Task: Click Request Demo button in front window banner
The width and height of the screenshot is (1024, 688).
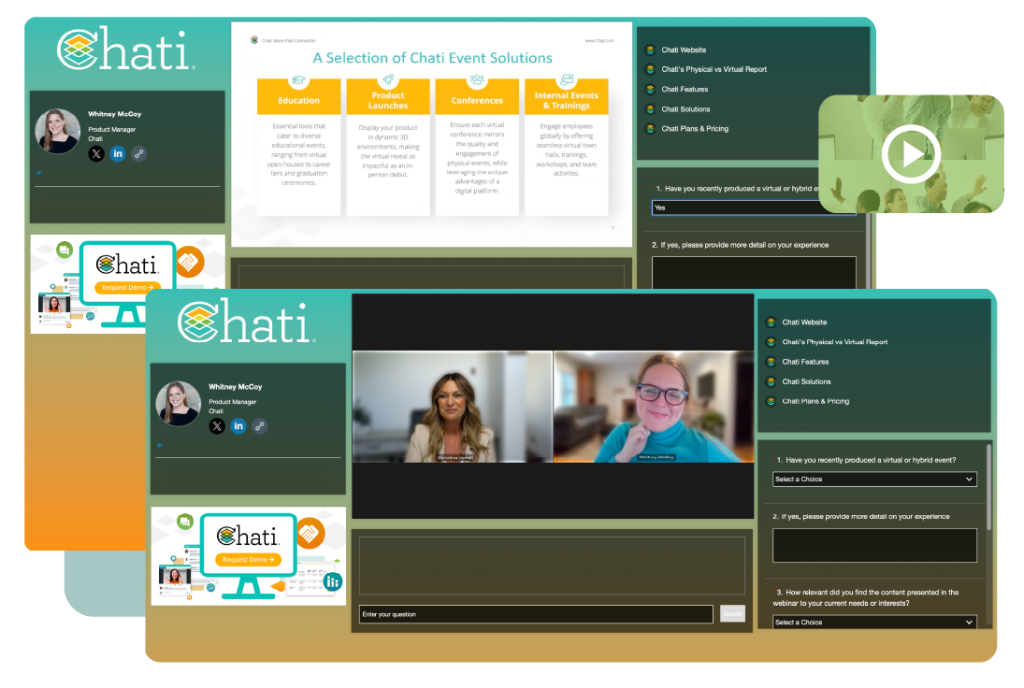Action: (248, 559)
